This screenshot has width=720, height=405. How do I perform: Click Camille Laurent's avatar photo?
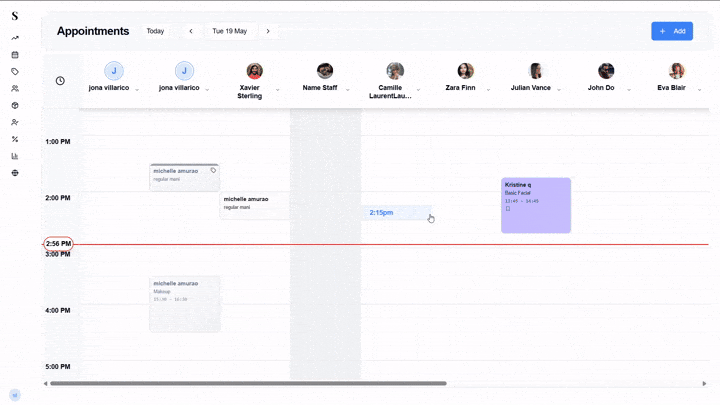pos(395,71)
